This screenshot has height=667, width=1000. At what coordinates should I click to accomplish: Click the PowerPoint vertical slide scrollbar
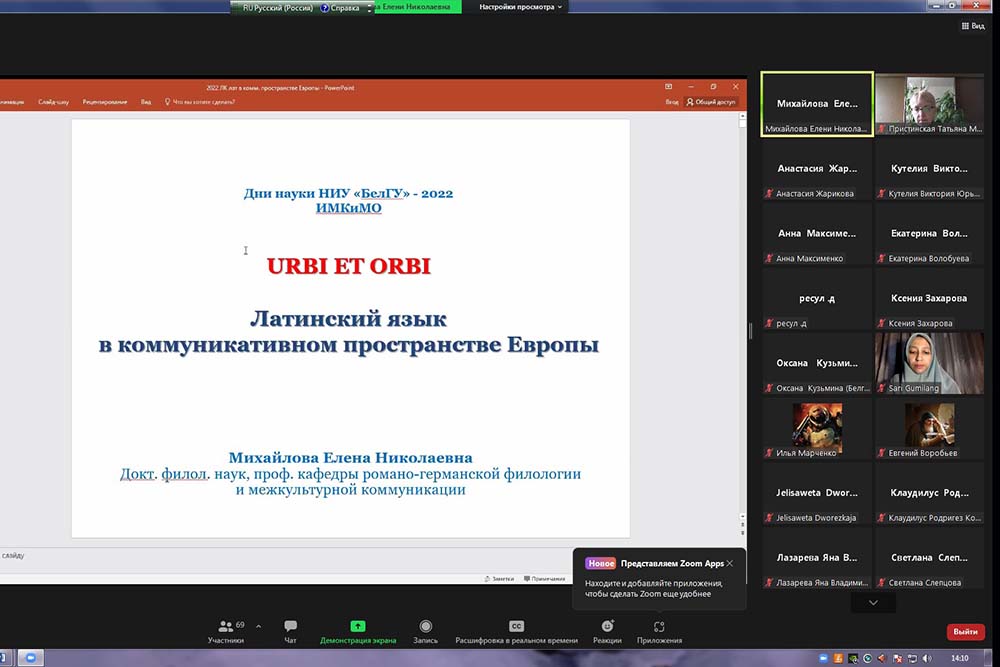[741, 300]
